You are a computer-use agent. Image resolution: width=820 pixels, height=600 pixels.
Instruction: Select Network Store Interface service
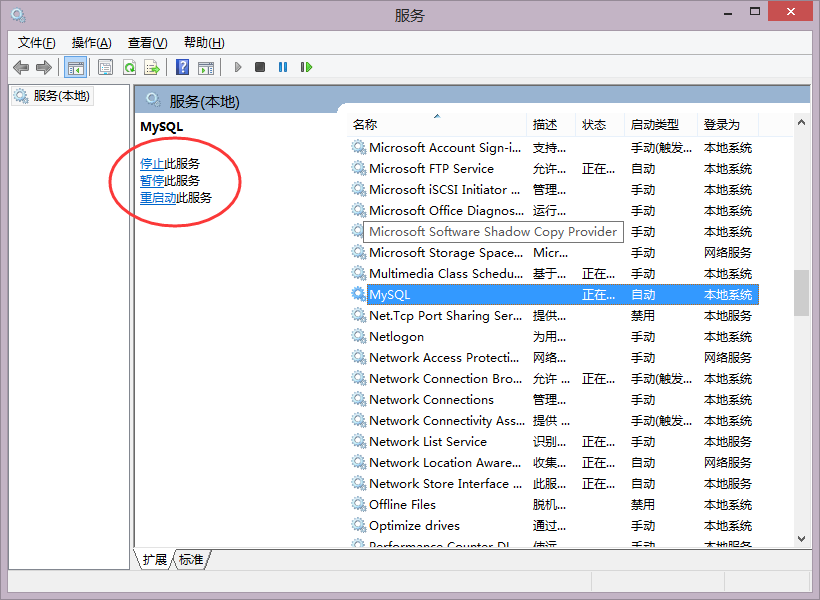coord(553,484)
